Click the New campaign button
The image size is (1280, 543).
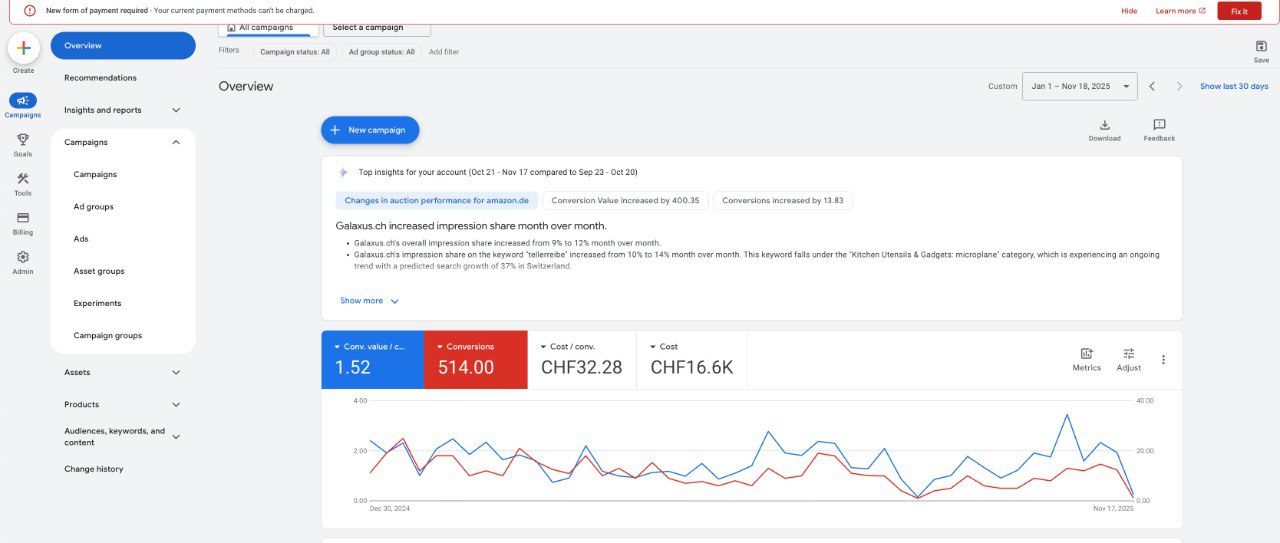tap(370, 130)
